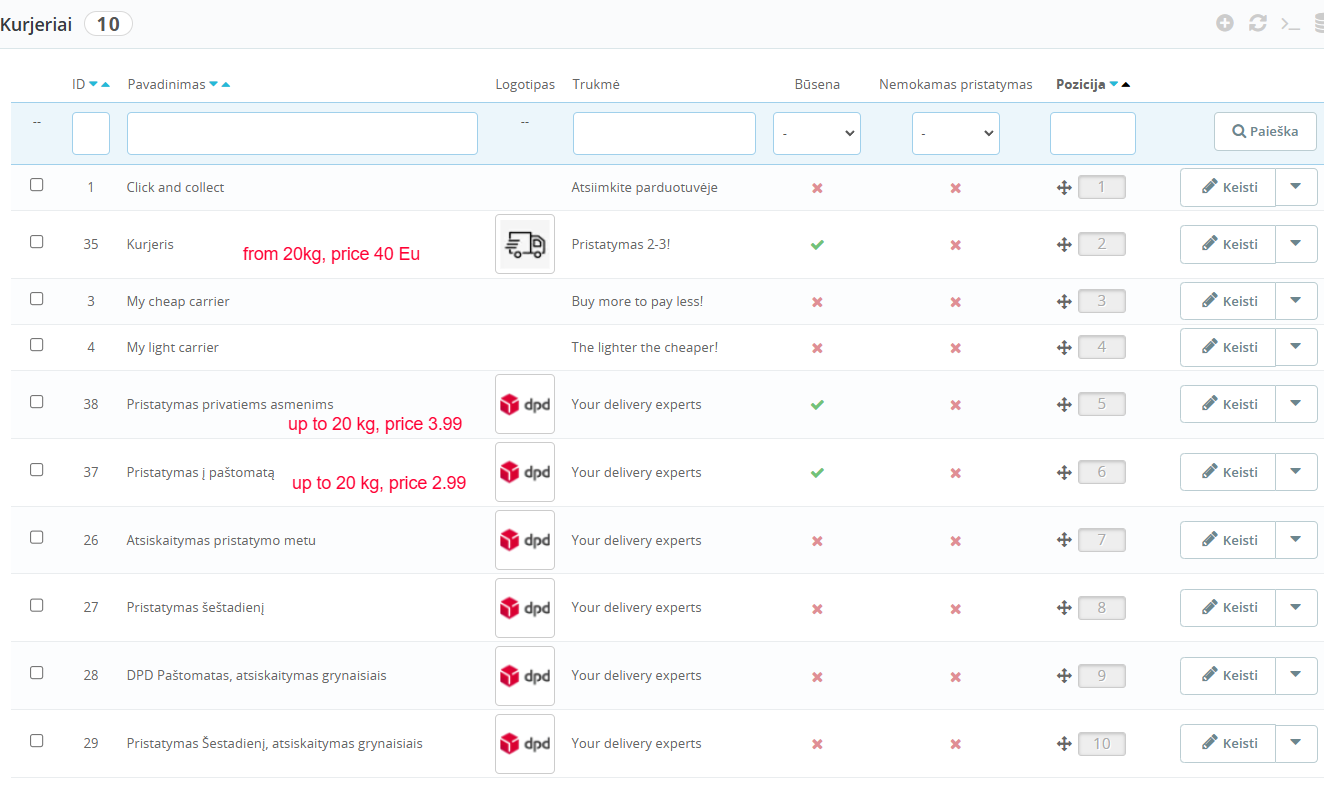Select checkbox for Kurjeris row
1324x798 pixels.
[x=37, y=242]
